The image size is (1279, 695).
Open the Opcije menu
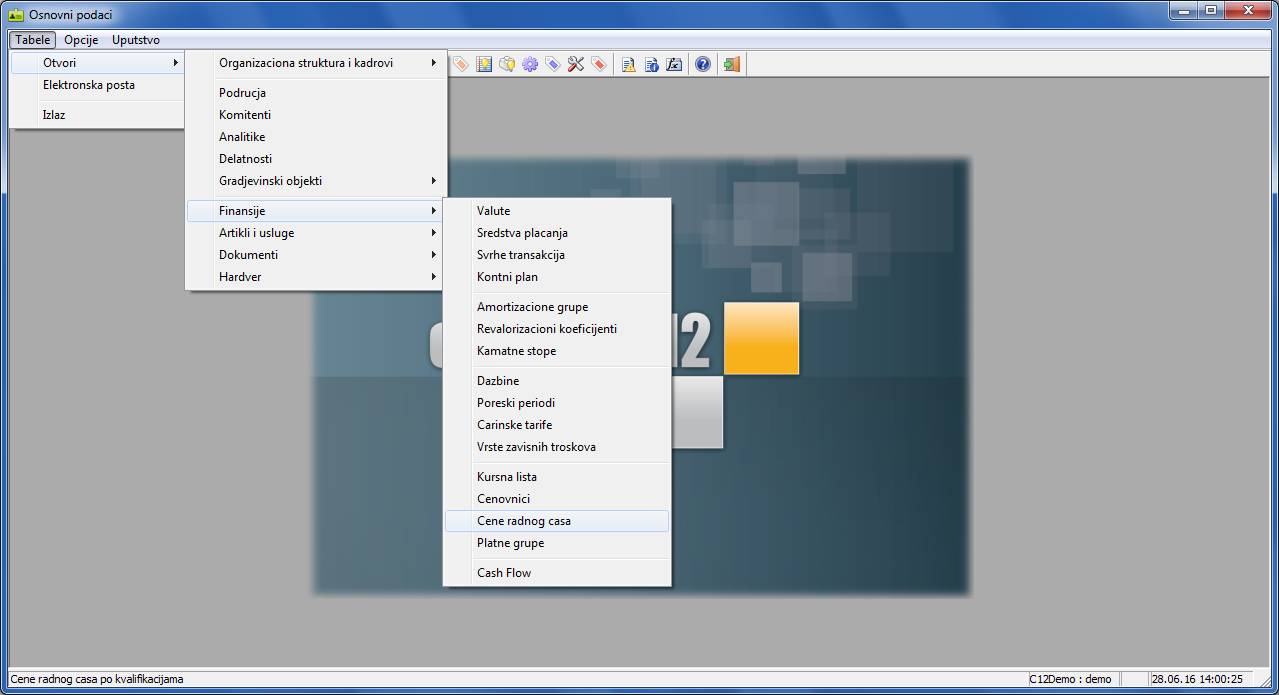tap(81, 40)
